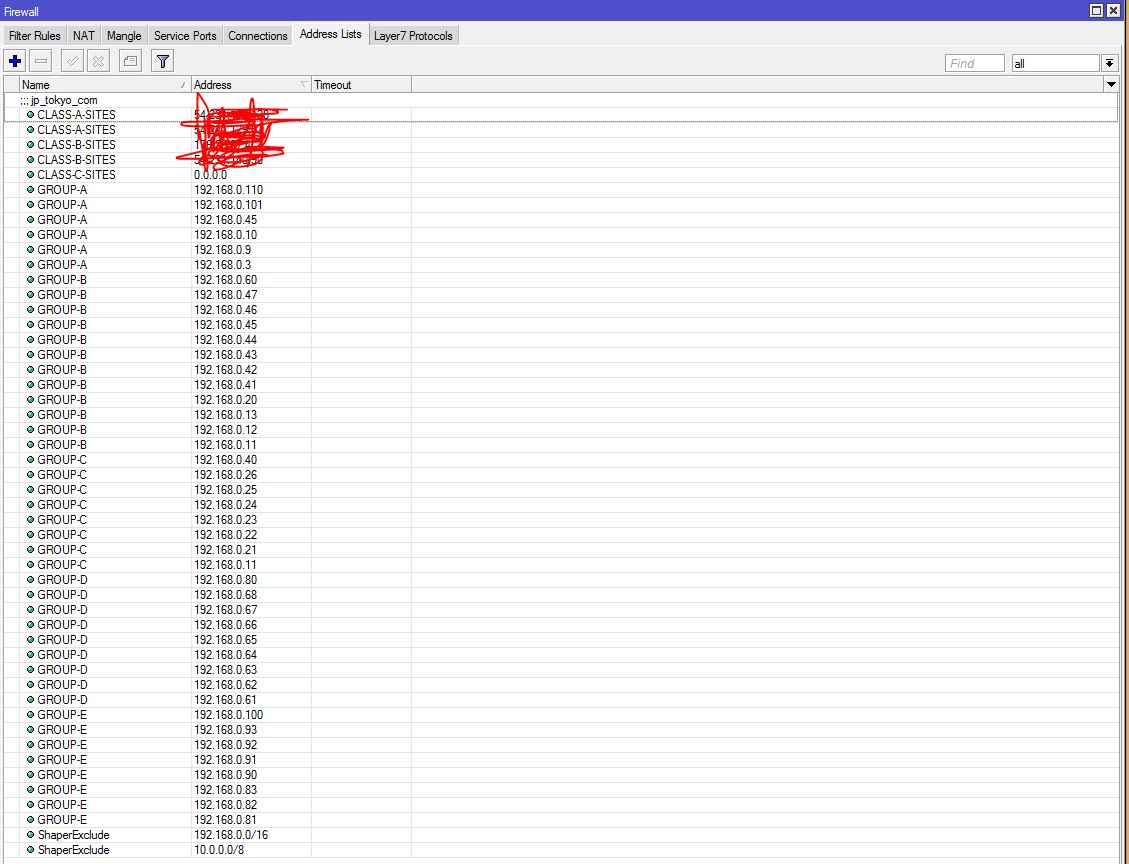
Task: Select the GROUP-E row 192.168.0.100
Action: [561, 715]
